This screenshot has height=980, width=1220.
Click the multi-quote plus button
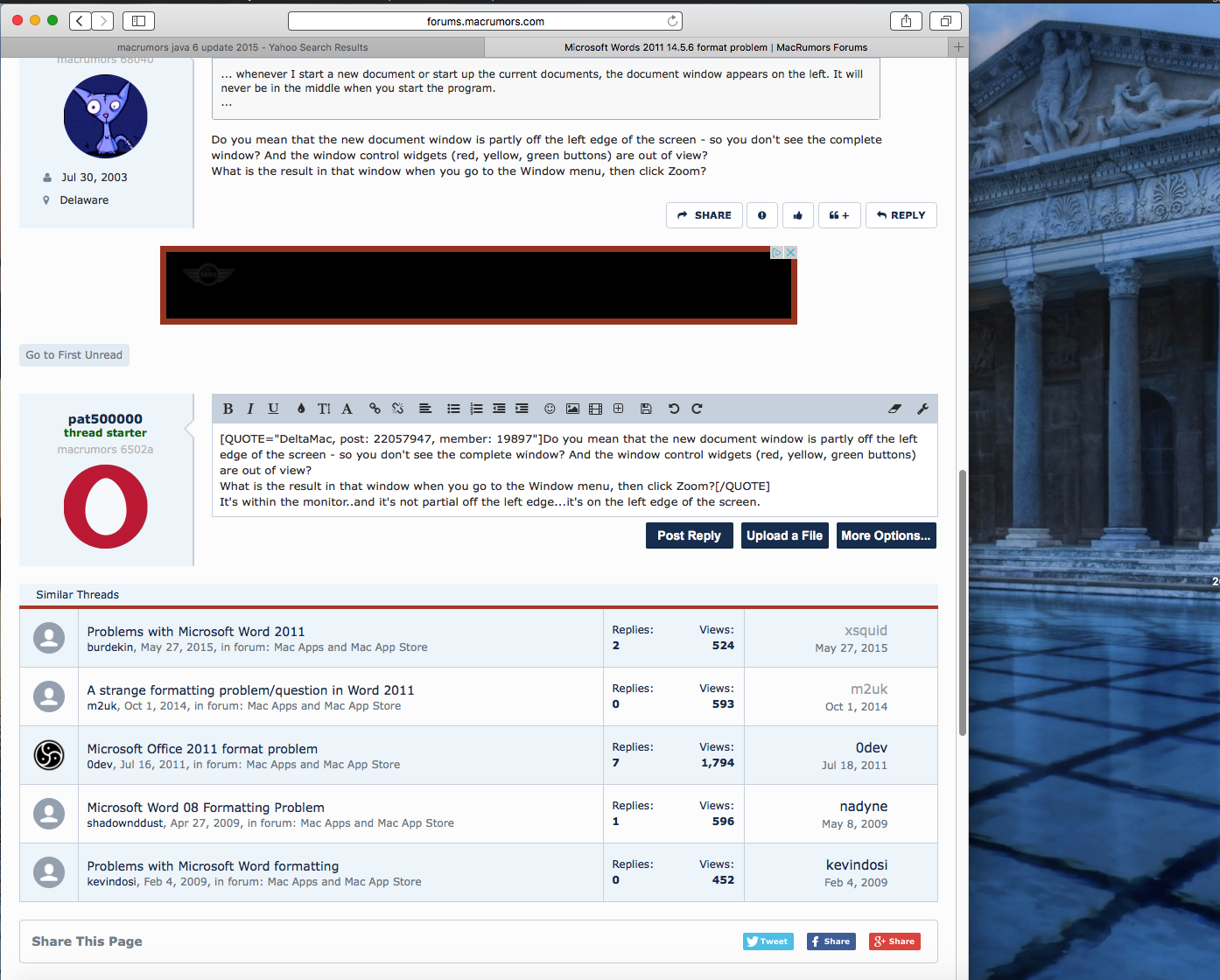tap(839, 215)
